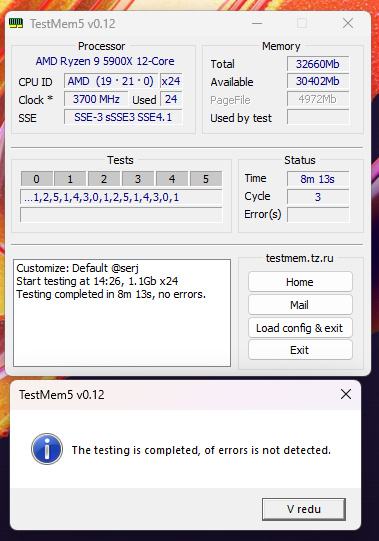Click the blue info icon in the dialog
Screen dimensions: 379x541
pyautogui.click(x=47, y=449)
